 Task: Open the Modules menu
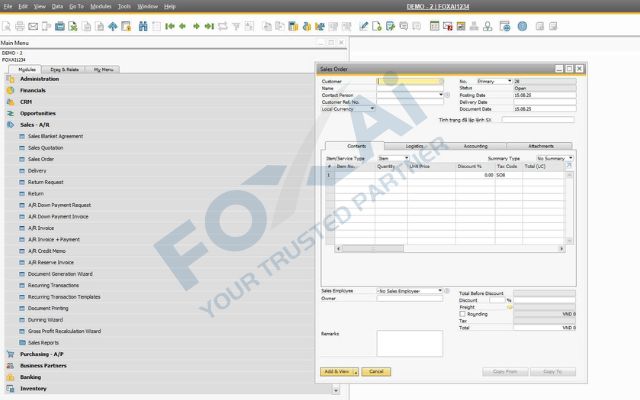coord(100,7)
